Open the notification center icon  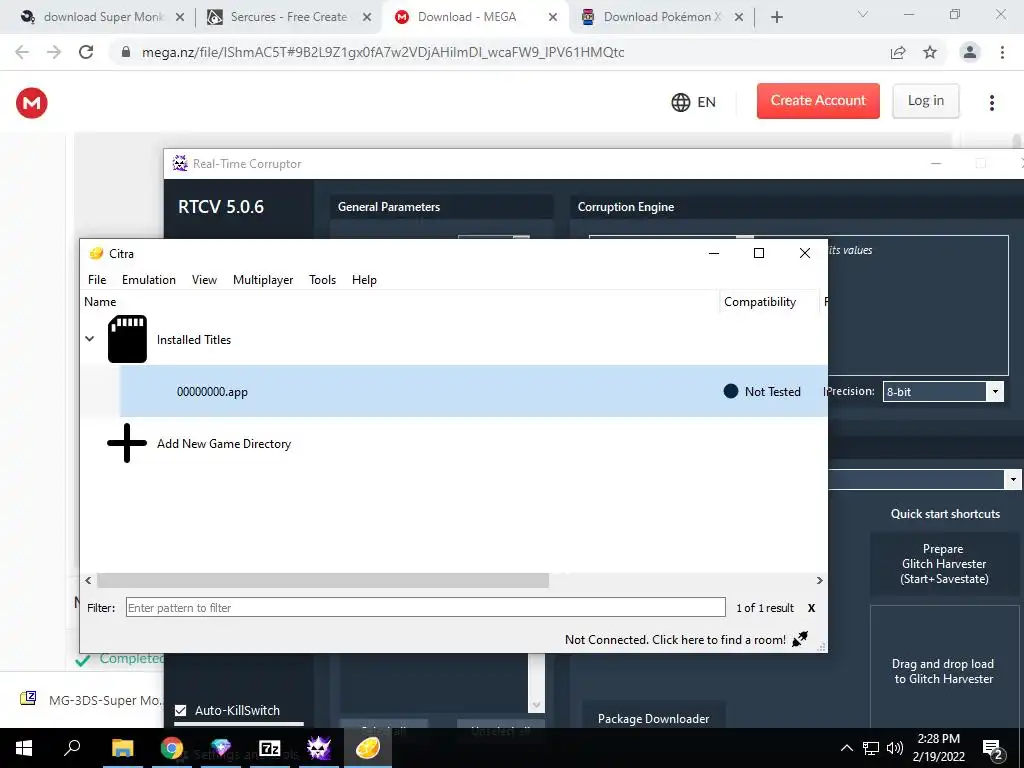tap(992, 748)
